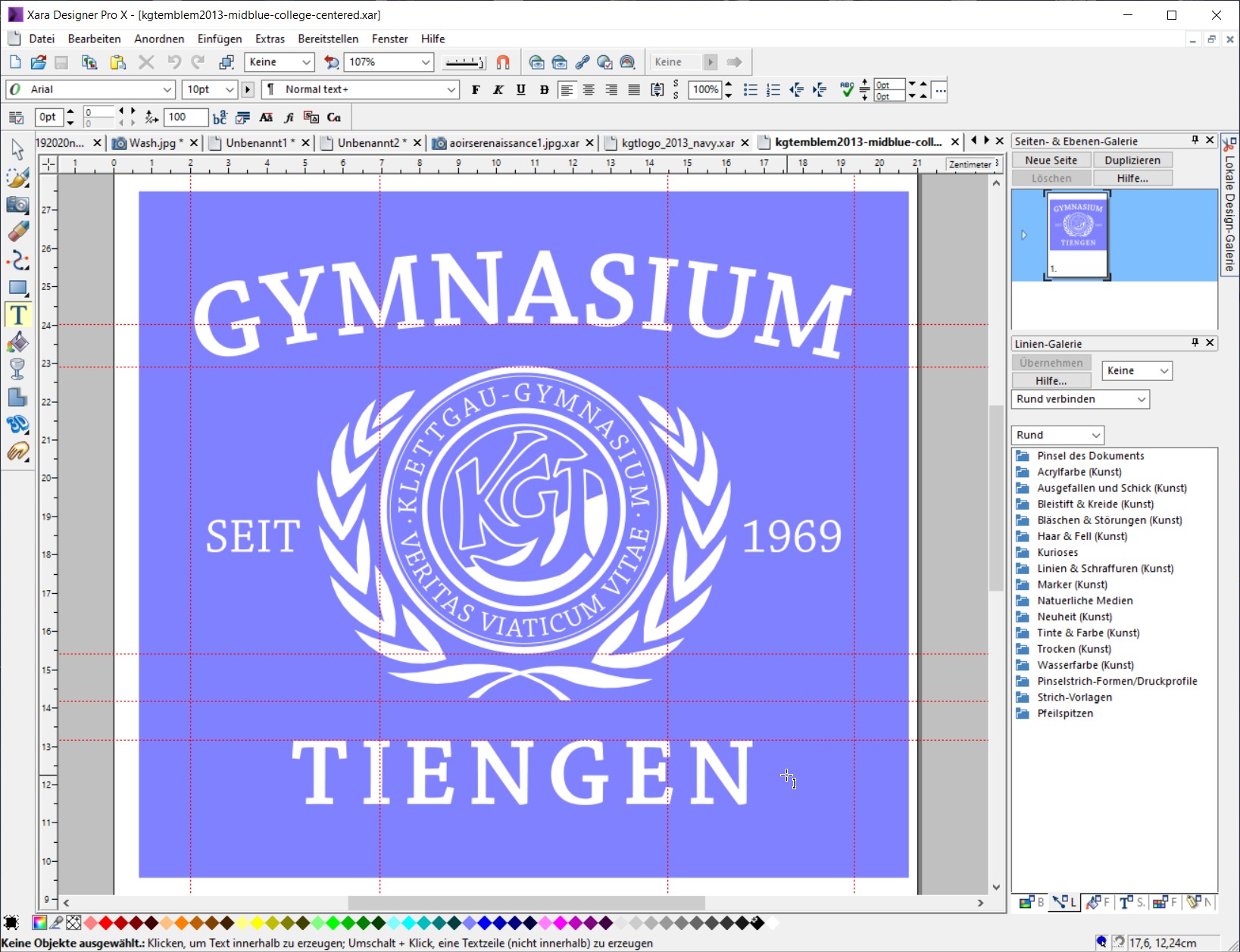The height and width of the screenshot is (952, 1240).
Task: Click the Fill bucket tool
Action: click(x=17, y=342)
